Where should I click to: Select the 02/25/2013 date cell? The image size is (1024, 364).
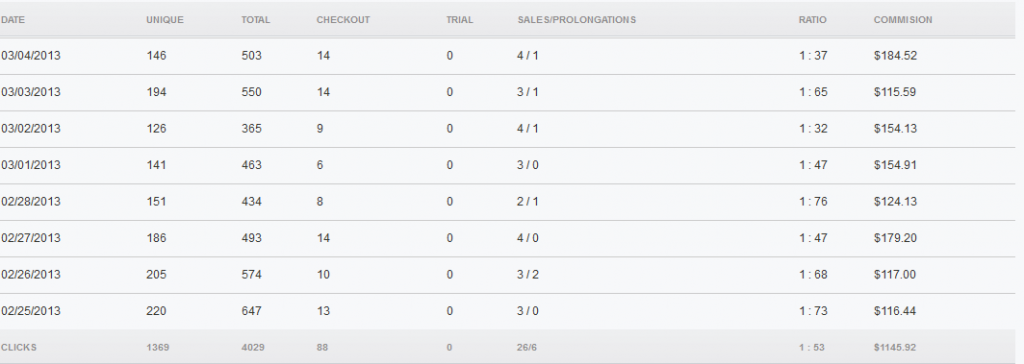click(31, 312)
